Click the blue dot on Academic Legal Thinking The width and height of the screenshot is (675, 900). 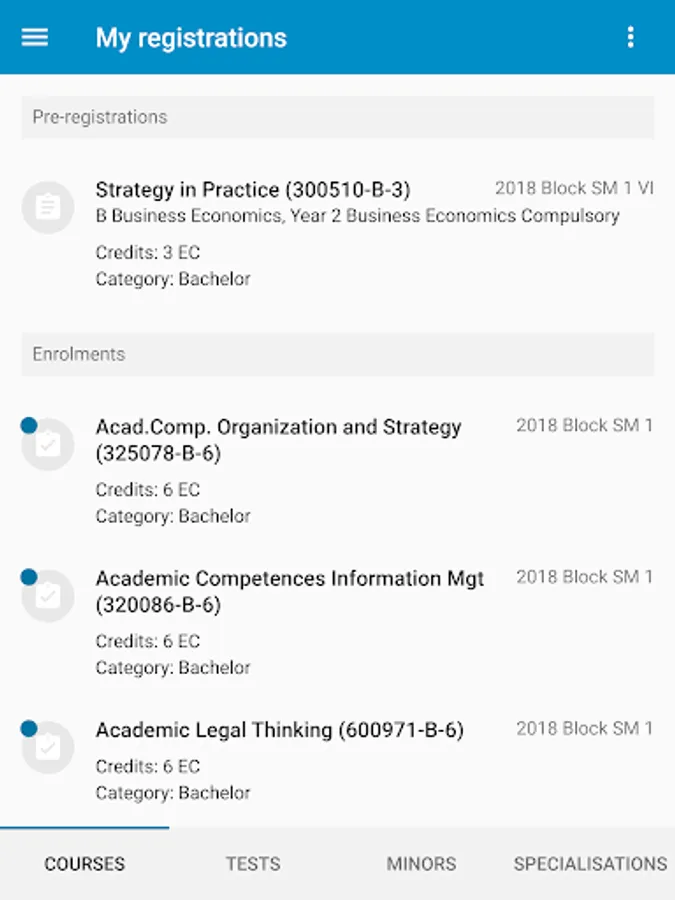(29, 728)
